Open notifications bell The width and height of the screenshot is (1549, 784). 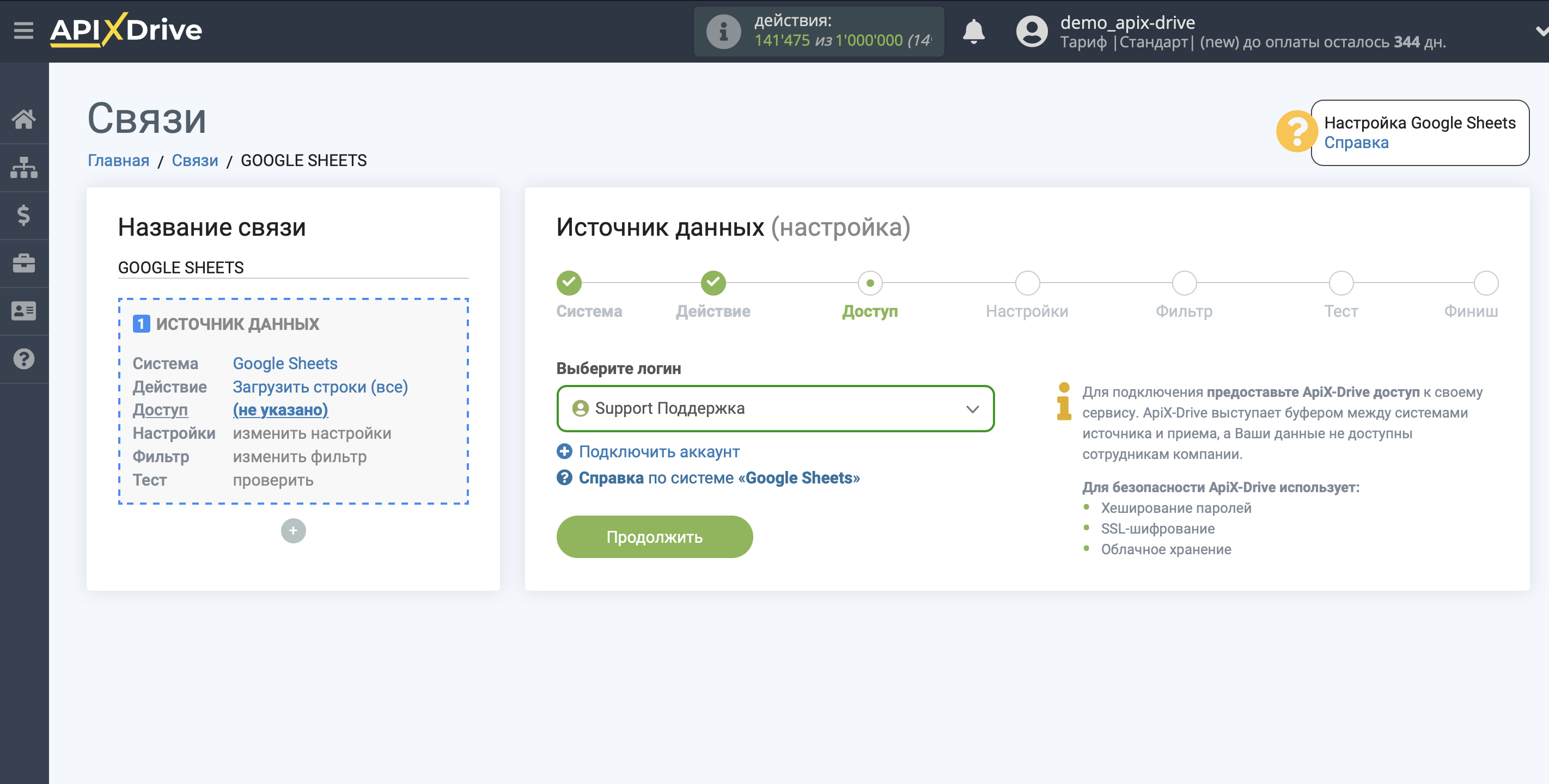973,31
